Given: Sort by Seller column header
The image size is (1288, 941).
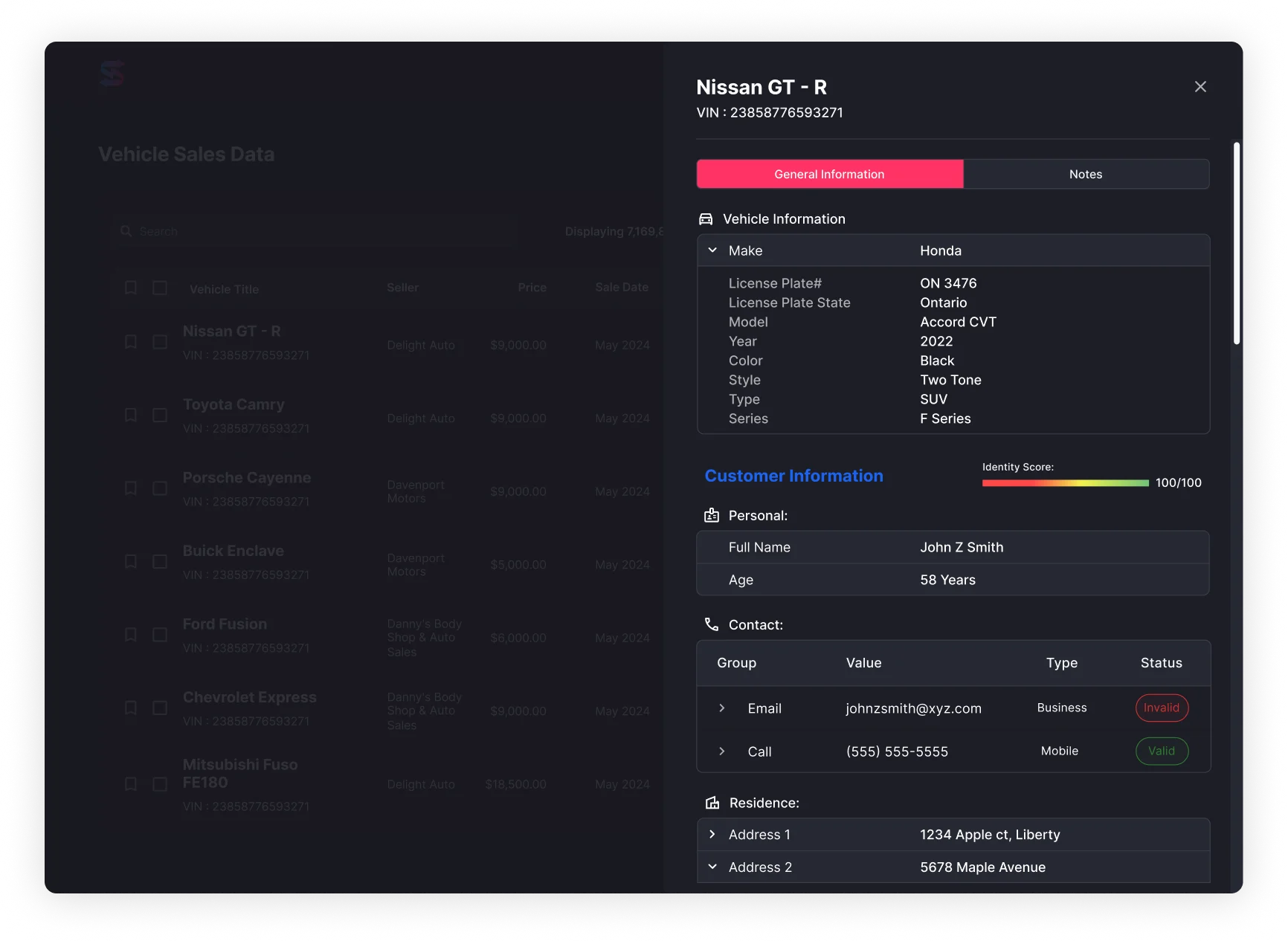Looking at the screenshot, I should [402, 288].
